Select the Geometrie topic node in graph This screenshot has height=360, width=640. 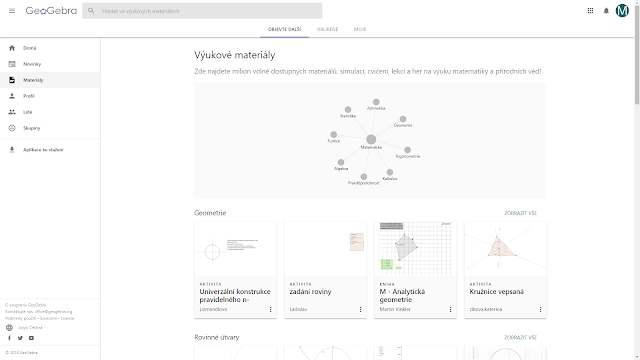click(403, 119)
